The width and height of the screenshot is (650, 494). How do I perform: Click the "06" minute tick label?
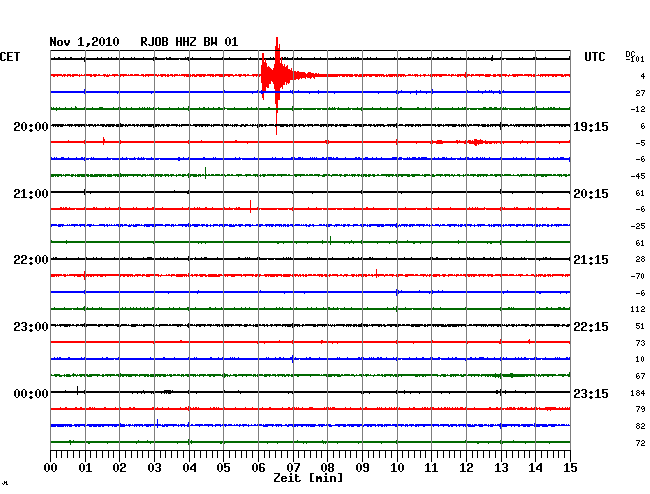point(258,468)
